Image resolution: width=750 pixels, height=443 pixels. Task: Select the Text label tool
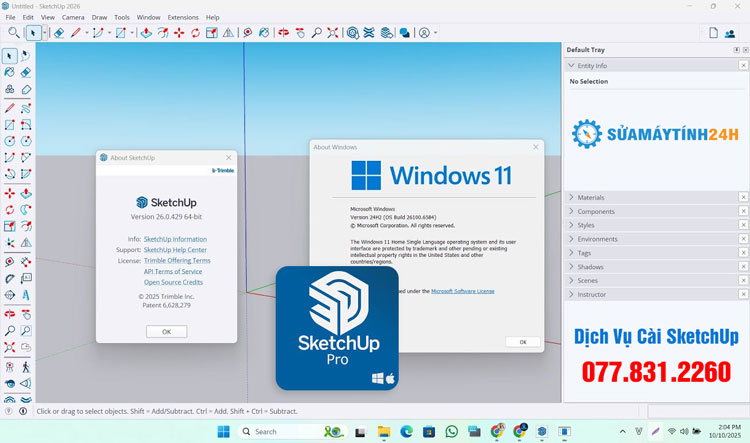click(x=26, y=278)
